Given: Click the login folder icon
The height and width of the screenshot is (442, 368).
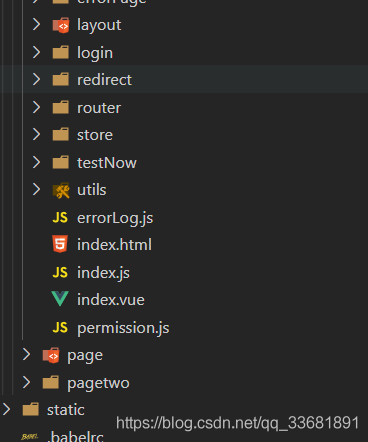Looking at the screenshot, I should point(61,52).
